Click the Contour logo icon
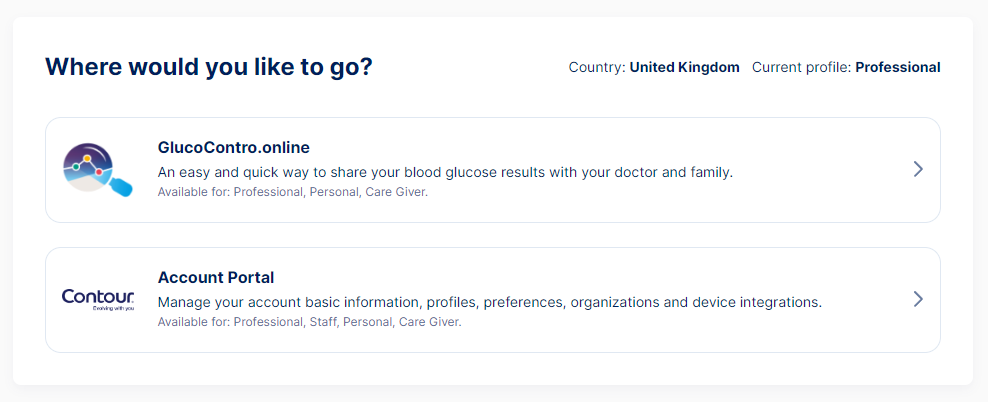This screenshot has height=402, width=988. (98, 299)
